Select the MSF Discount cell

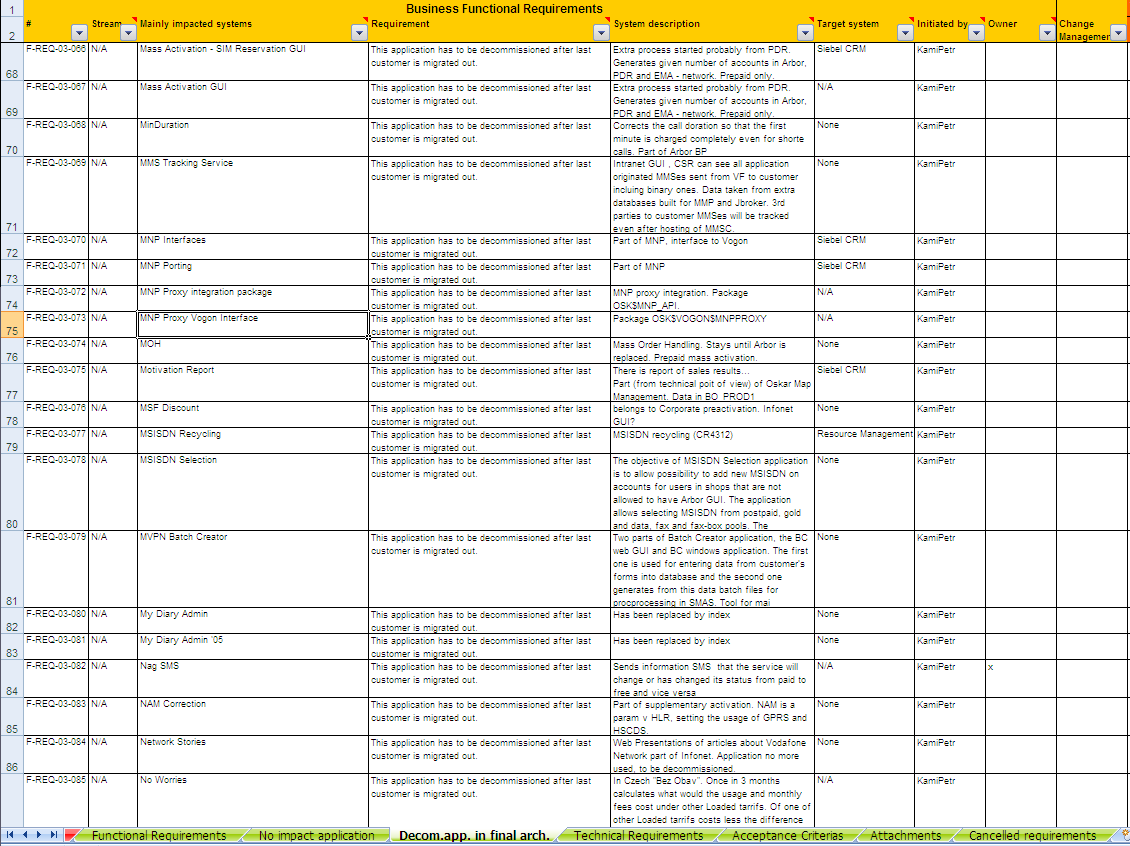[x=252, y=414]
